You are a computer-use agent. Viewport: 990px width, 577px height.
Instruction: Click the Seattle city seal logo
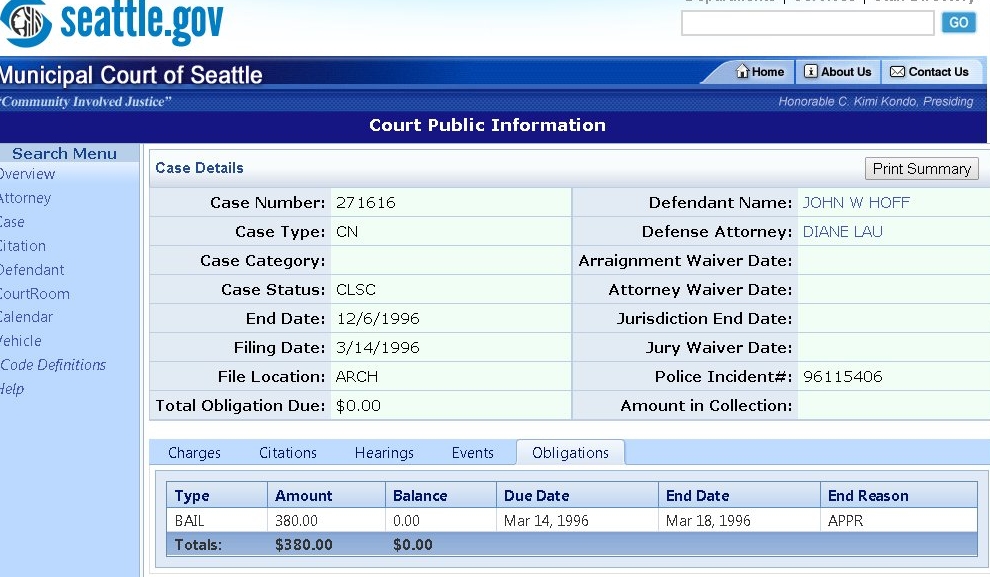pos(25,21)
